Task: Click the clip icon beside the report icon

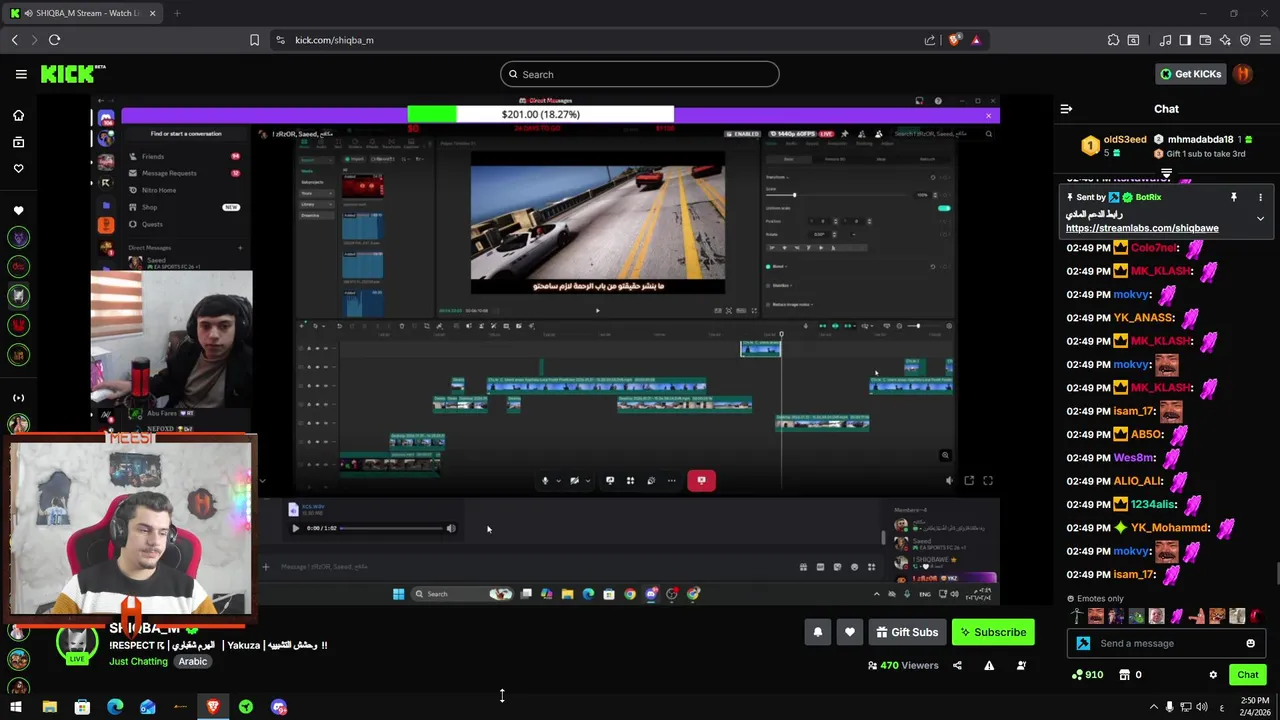Action: coord(1021,665)
